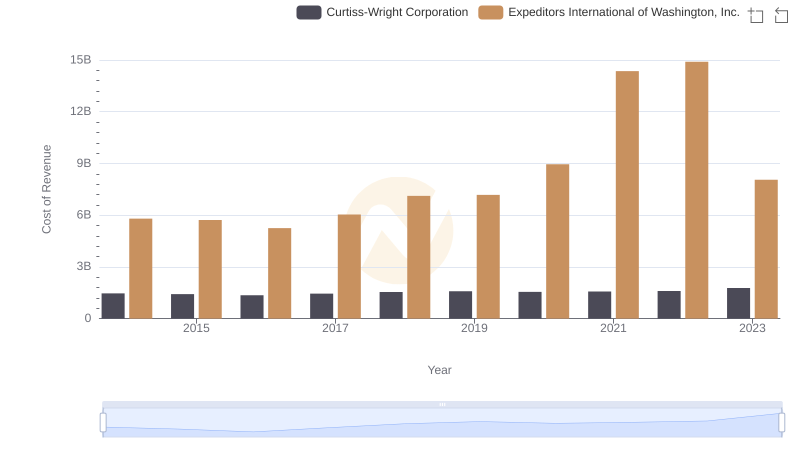Click the 2015 x-axis label
This screenshot has width=800, height=461.
click(x=196, y=328)
